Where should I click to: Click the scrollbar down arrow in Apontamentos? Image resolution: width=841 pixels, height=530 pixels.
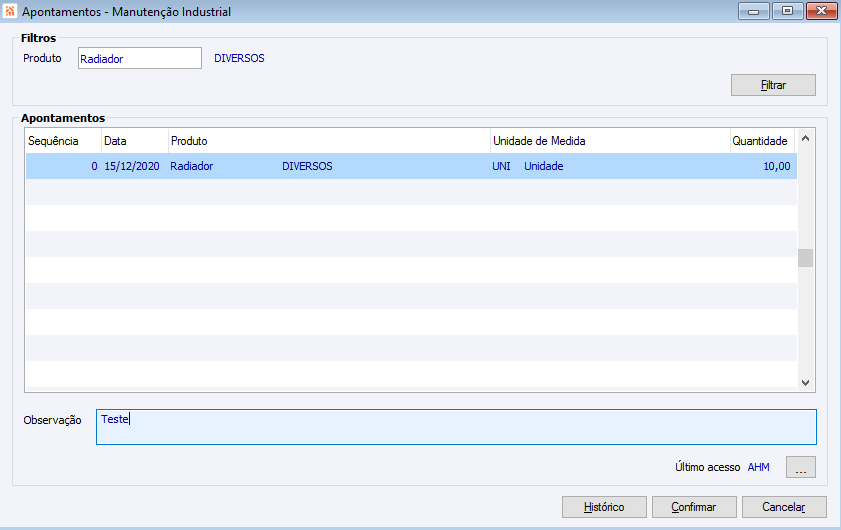(x=805, y=382)
